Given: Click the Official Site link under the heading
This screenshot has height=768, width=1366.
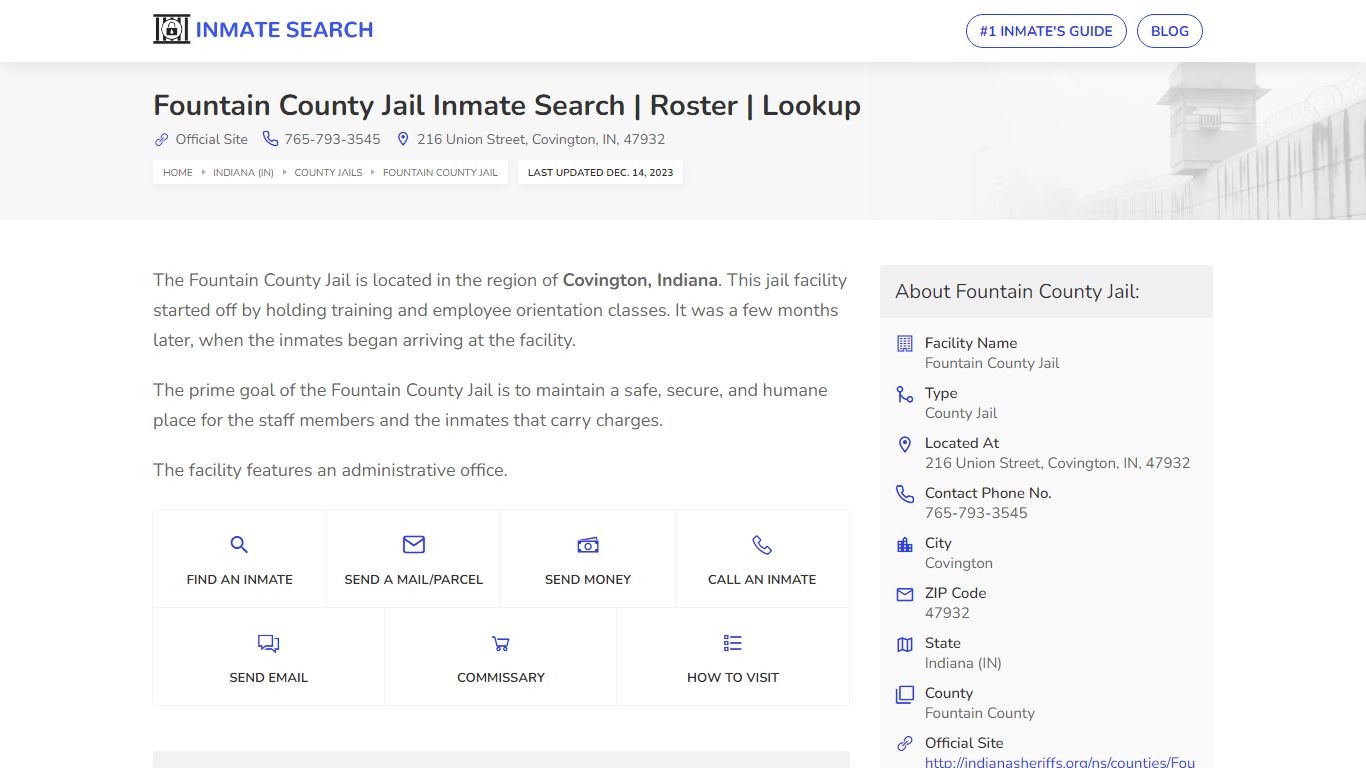Looking at the screenshot, I should 211,139.
